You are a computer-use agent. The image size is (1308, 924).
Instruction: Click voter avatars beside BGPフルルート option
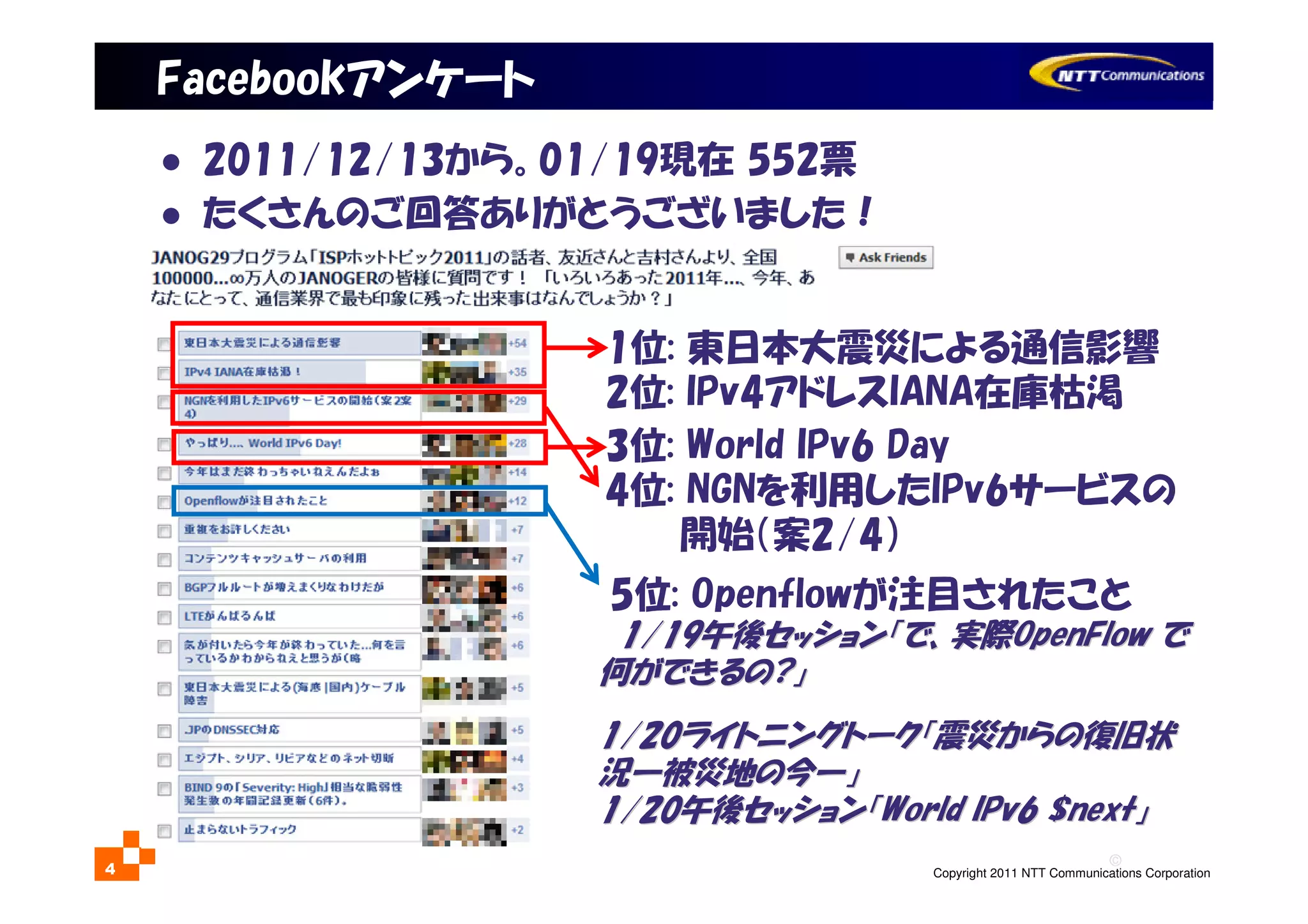pos(464,588)
